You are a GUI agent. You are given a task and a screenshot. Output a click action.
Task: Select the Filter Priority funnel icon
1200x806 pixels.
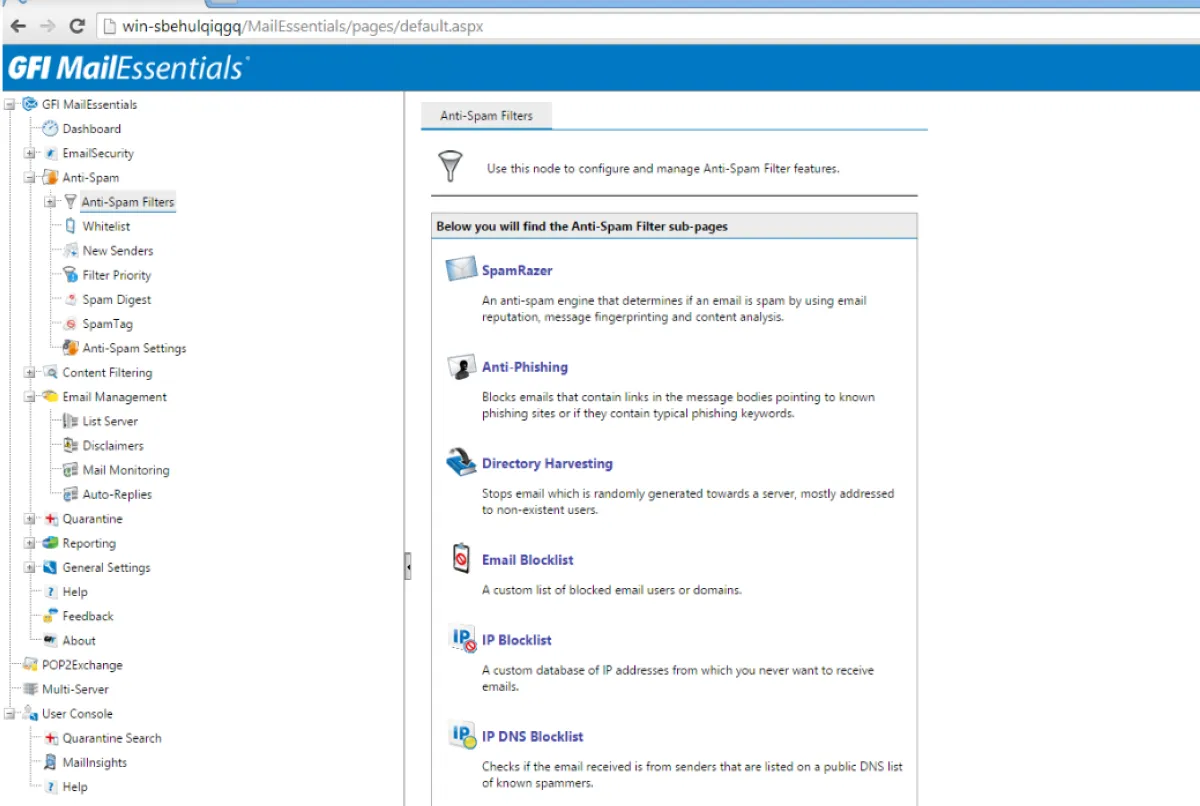(x=70, y=275)
